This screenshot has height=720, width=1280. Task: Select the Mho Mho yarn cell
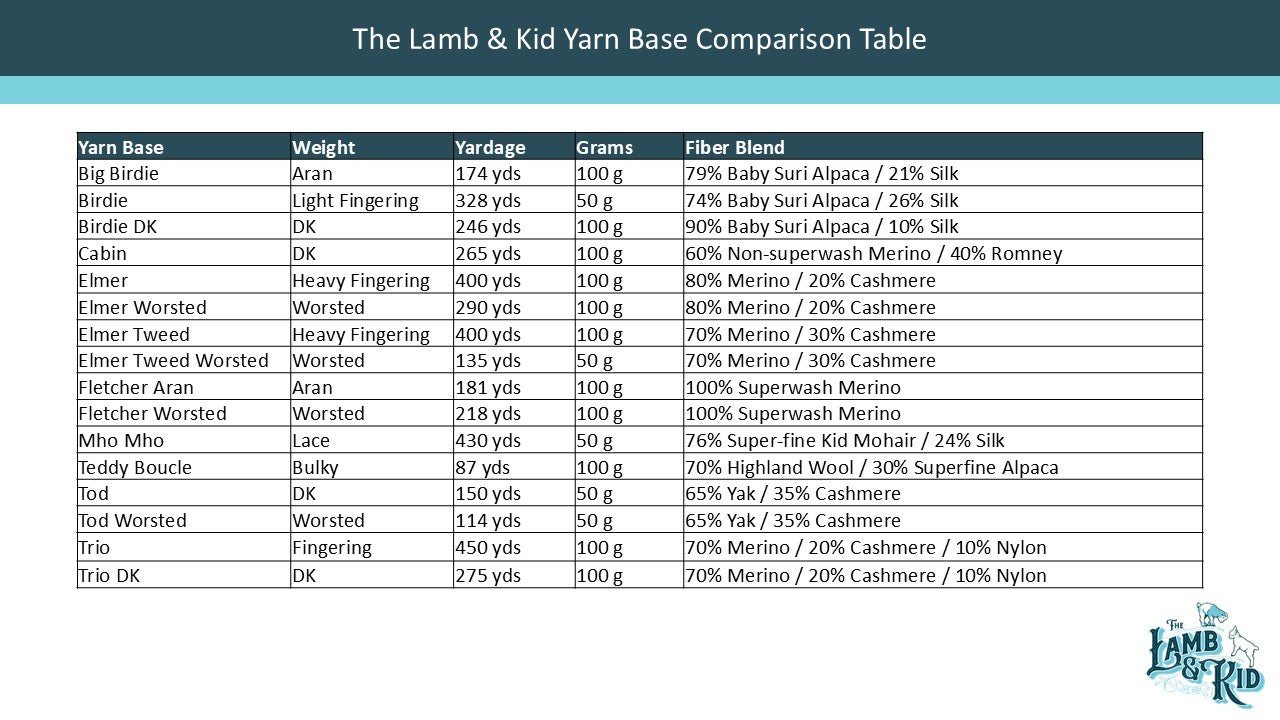click(x=121, y=440)
